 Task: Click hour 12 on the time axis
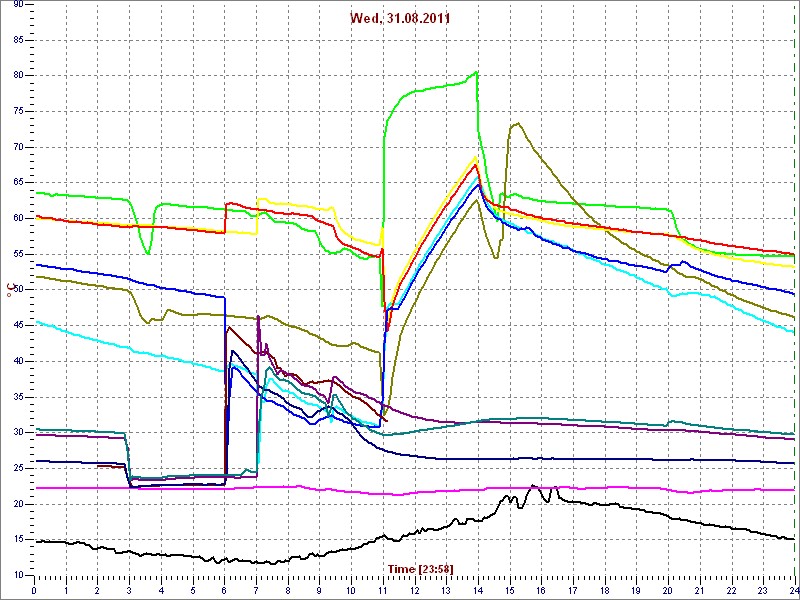[414, 591]
